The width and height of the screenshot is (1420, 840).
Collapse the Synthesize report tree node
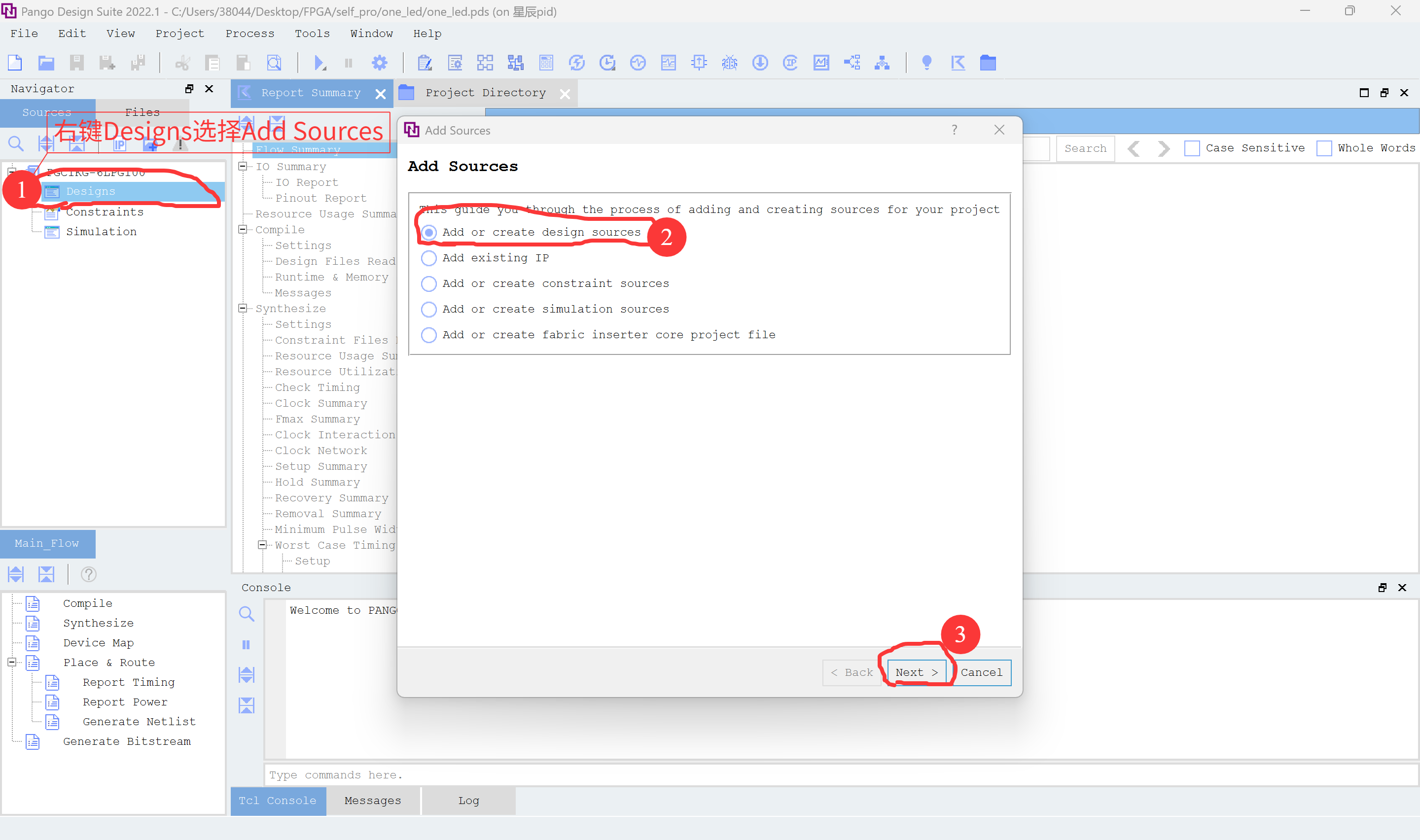pyautogui.click(x=243, y=309)
